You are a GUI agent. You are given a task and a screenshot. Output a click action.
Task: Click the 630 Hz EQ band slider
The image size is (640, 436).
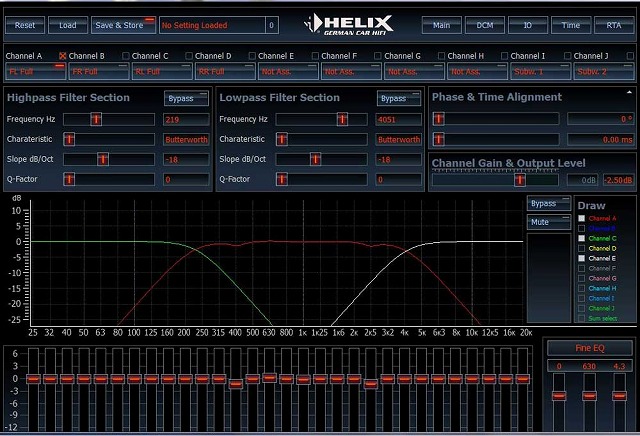pos(269,378)
